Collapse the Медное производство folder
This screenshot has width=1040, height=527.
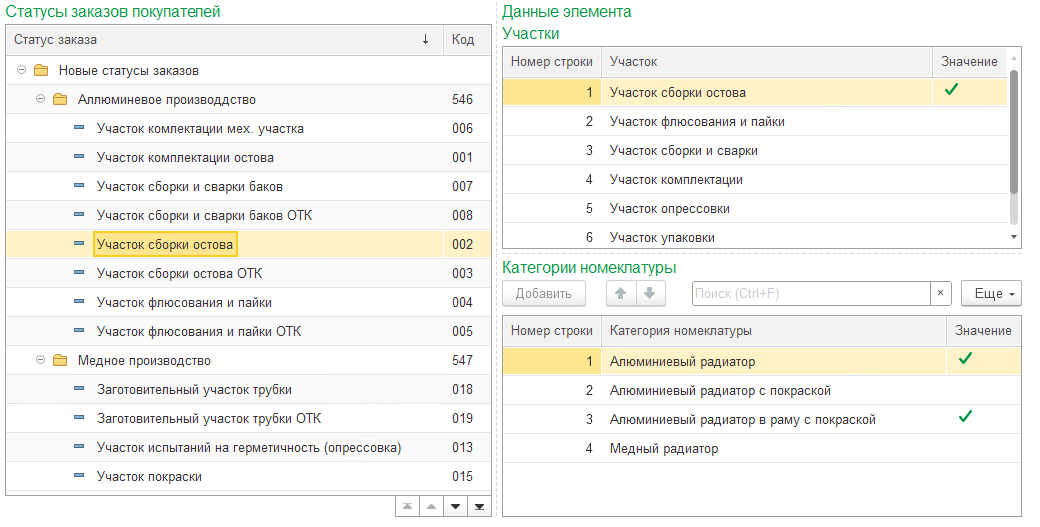click(40, 360)
